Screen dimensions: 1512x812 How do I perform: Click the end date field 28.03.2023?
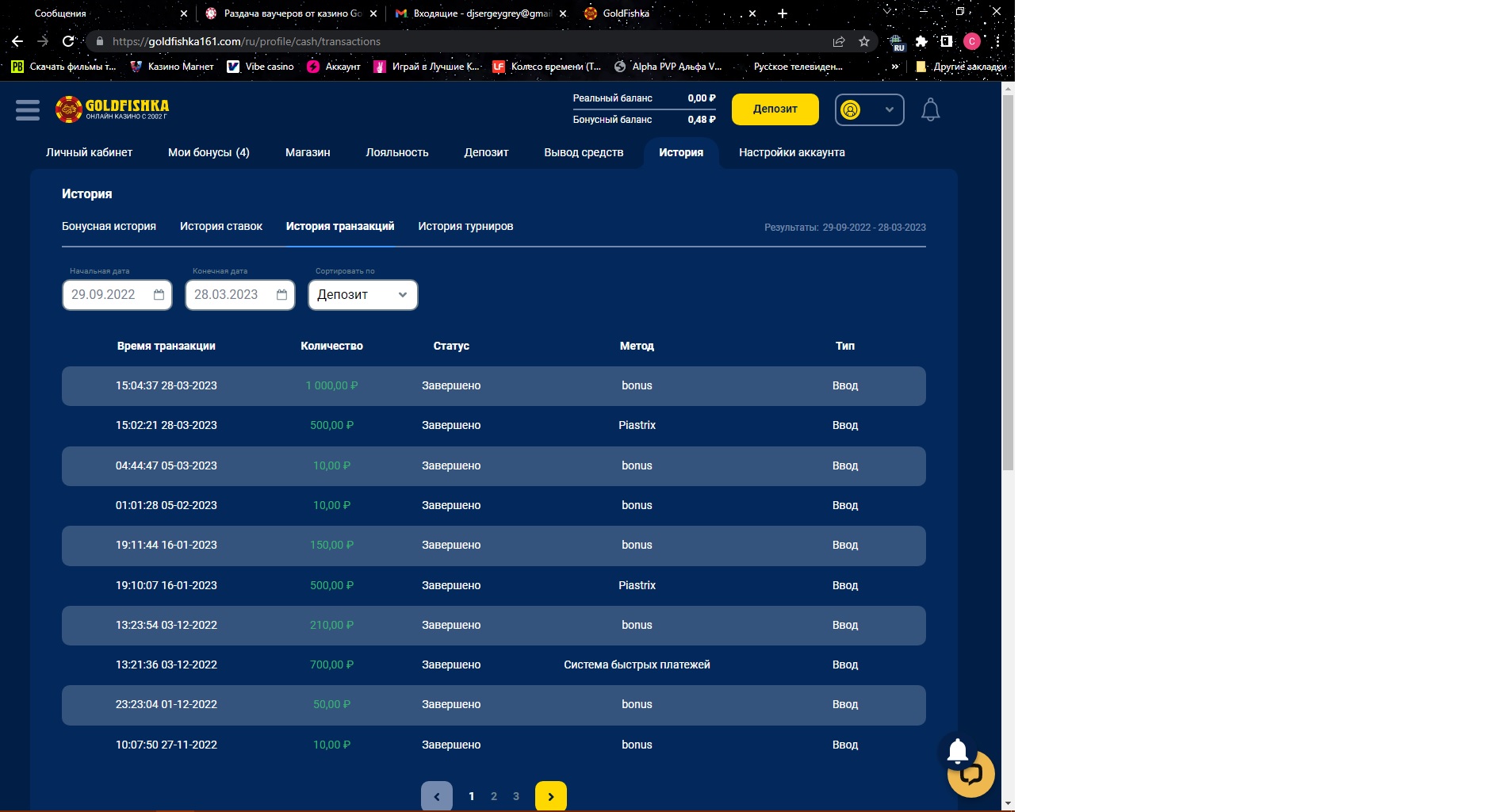[x=239, y=295]
